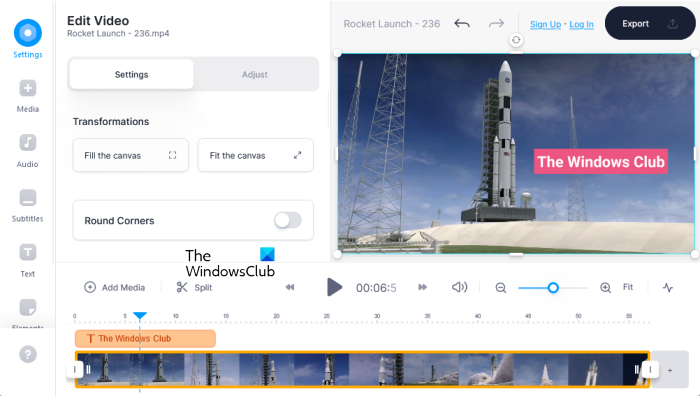This screenshot has width=700, height=396.
Task: Switch to the Adjust tab
Action: pos(255,75)
